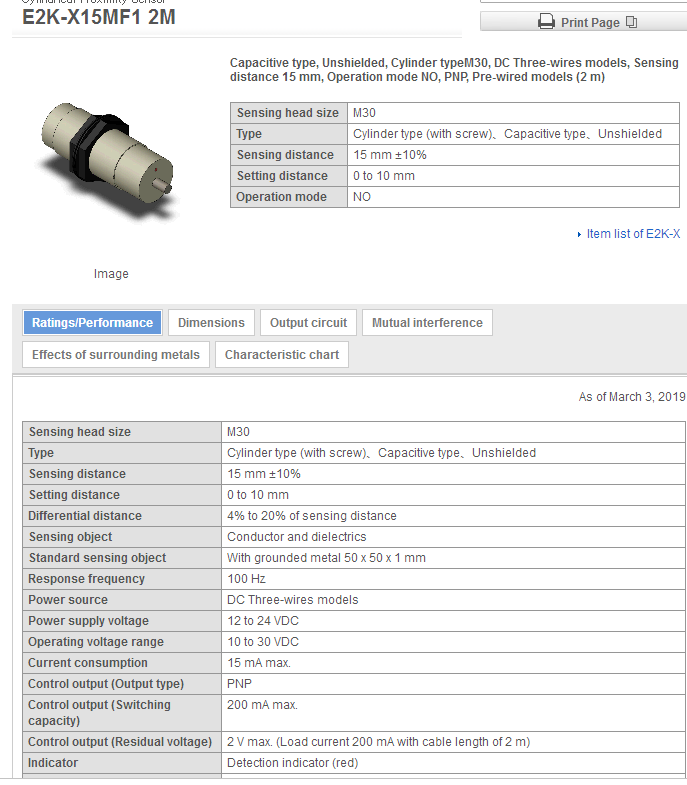The image size is (687, 785).
Task: Click 'Operating voltage range' row label
Action: click(x=96, y=642)
